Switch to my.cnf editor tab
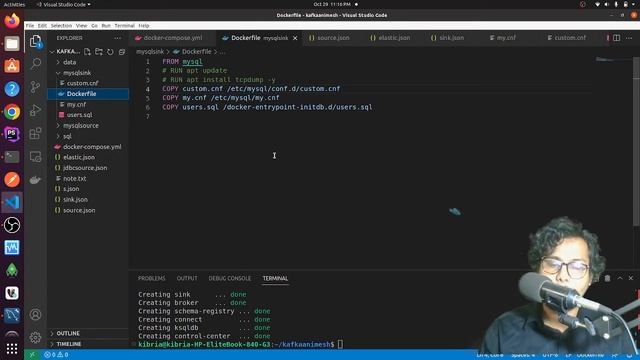Screen dimensions: 640x360 [x=506, y=38]
